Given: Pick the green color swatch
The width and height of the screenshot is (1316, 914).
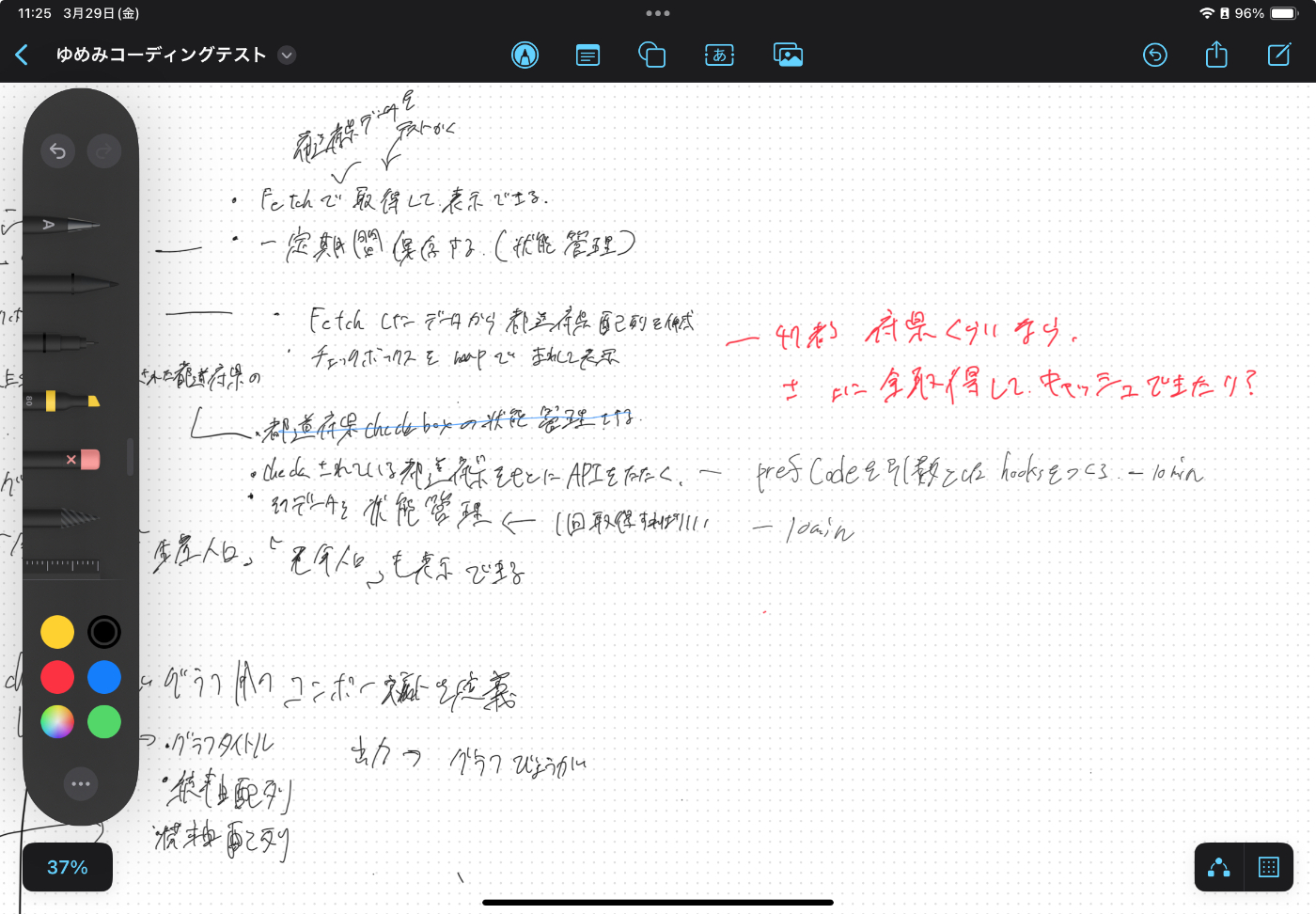Looking at the screenshot, I should click(x=104, y=722).
